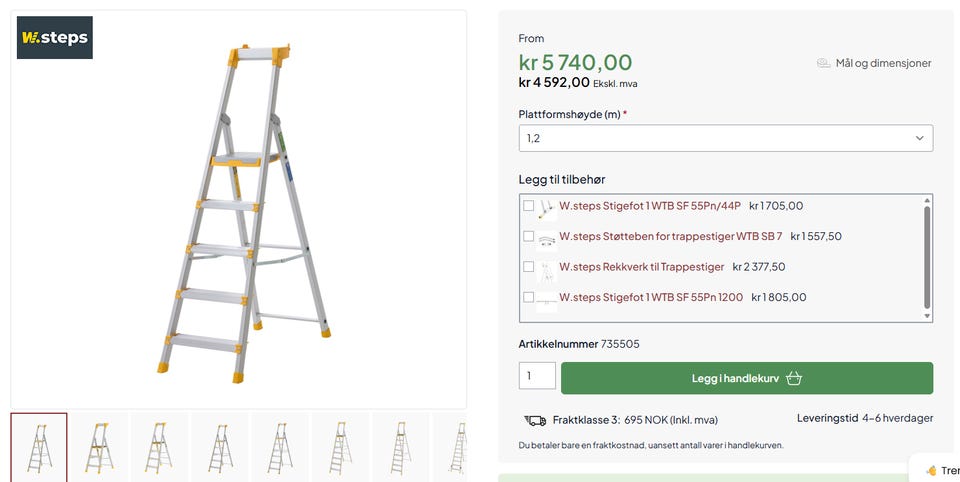Click the Stigefot 55Pn 1200 accessory image icon

point(546,301)
